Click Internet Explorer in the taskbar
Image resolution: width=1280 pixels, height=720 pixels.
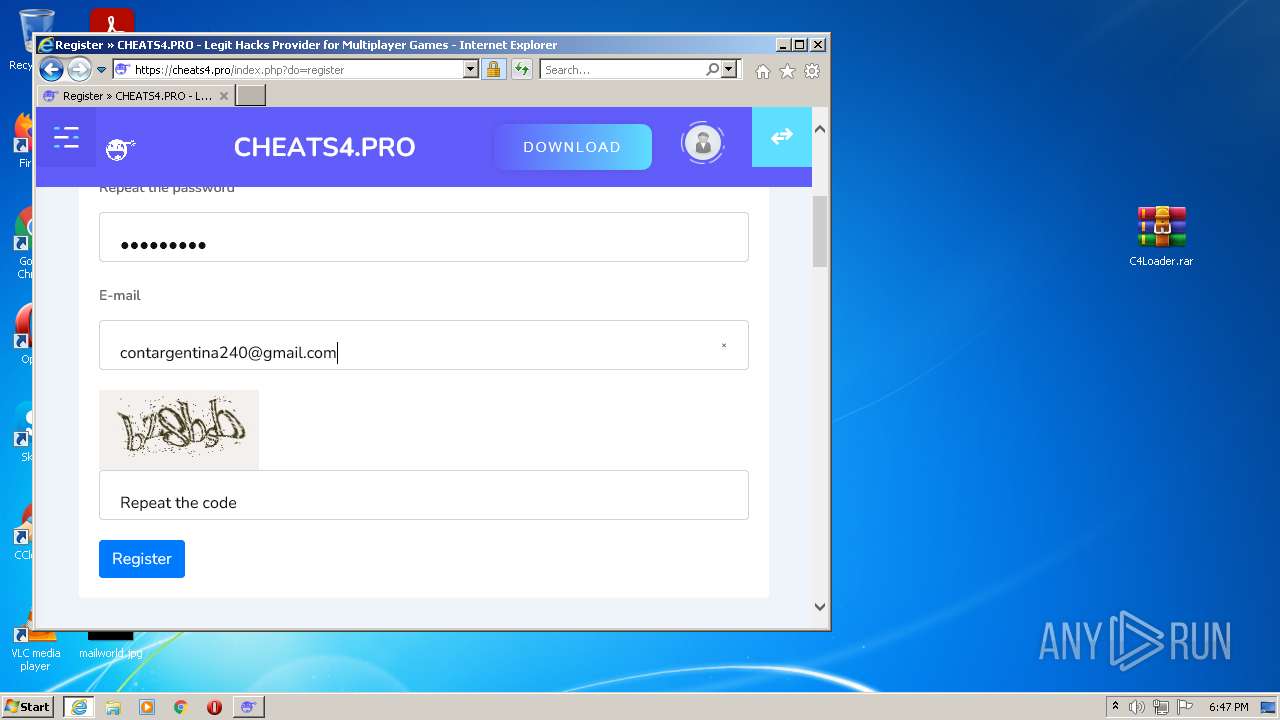[x=79, y=707]
